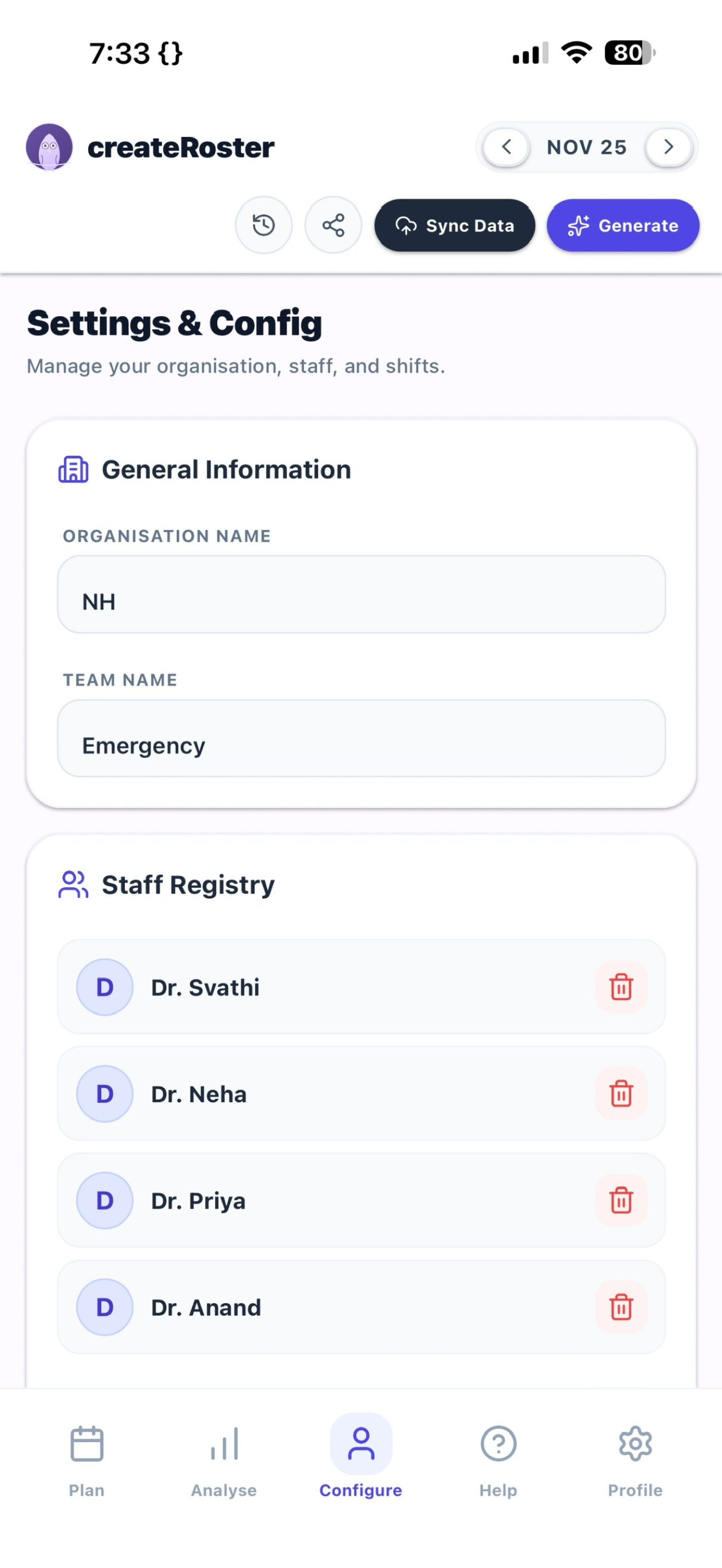The width and height of the screenshot is (722, 1568).
Task: Remove Dr. Priya using trash icon
Action: pos(621,1200)
